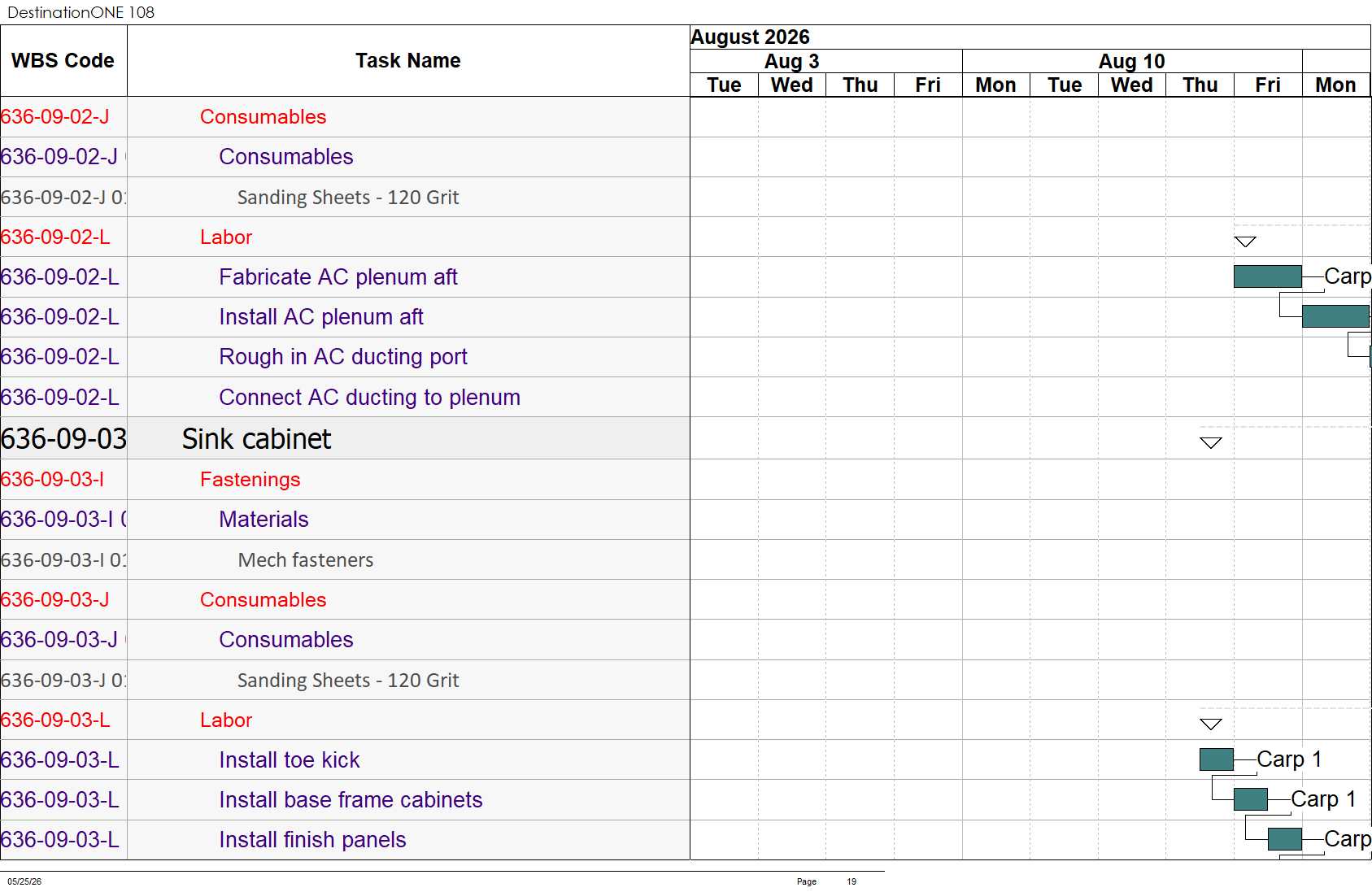Click the Sink cabinet summary triangle marker
1372x892 pixels.
click(x=1211, y=442)
